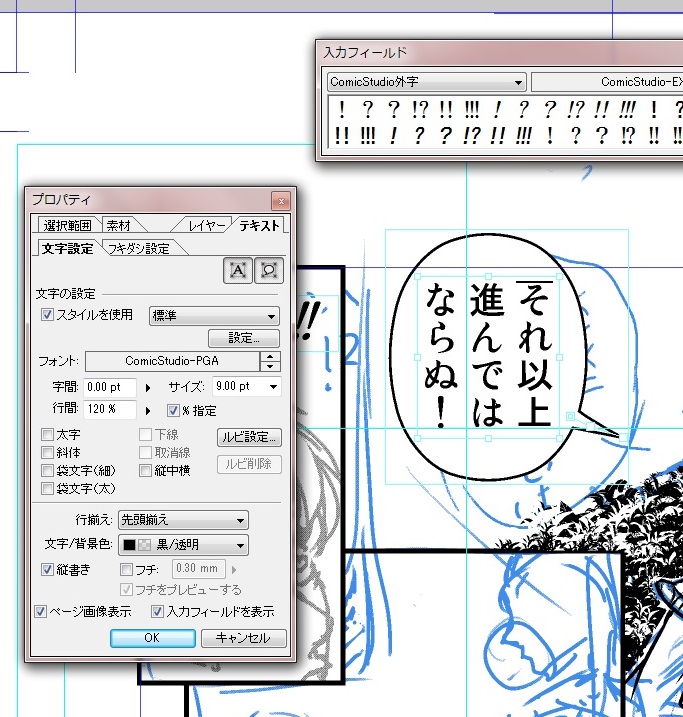The image size is (683, 717).
Task: Open the フキダシ設定 sub-tab
Action: click(x=139, y=248)
